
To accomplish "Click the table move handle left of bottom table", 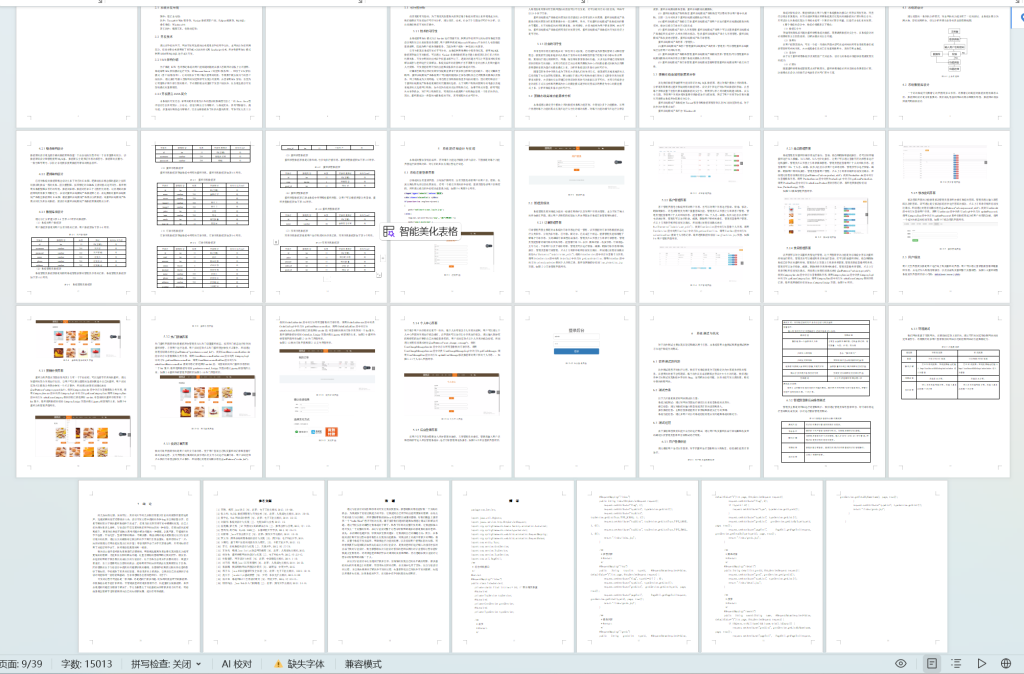I will tap(276, 242).
